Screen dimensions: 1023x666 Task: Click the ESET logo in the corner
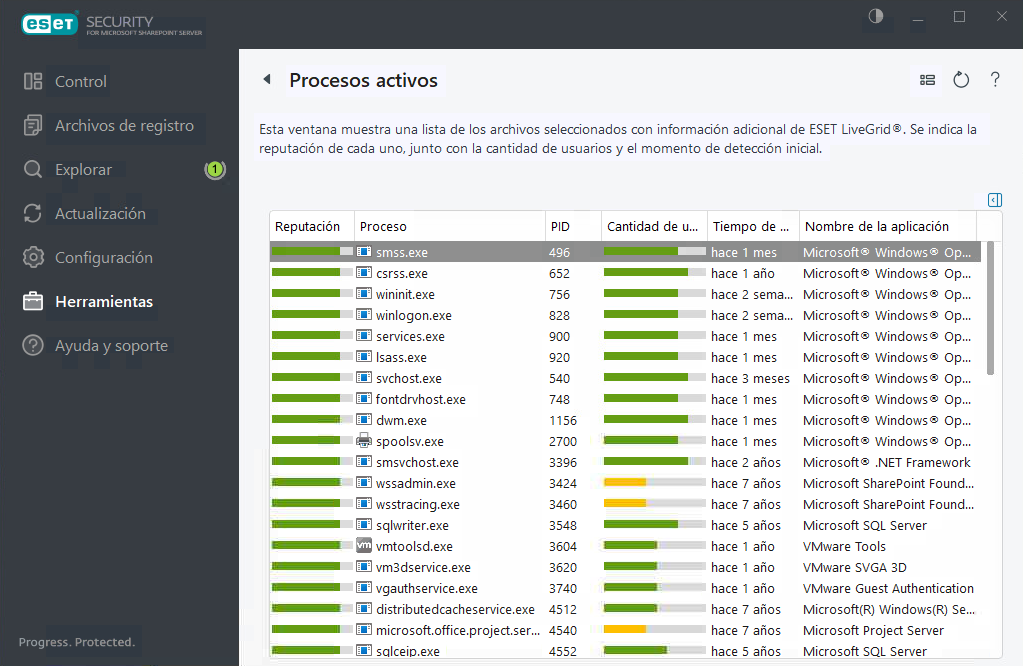pos(48,23)
